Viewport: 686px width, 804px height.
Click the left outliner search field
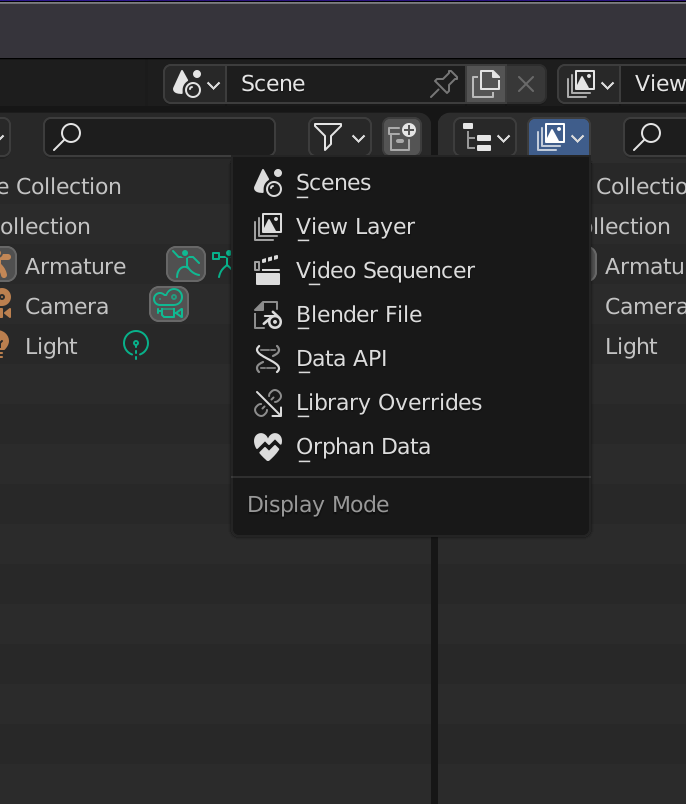(x=159, y=137)
